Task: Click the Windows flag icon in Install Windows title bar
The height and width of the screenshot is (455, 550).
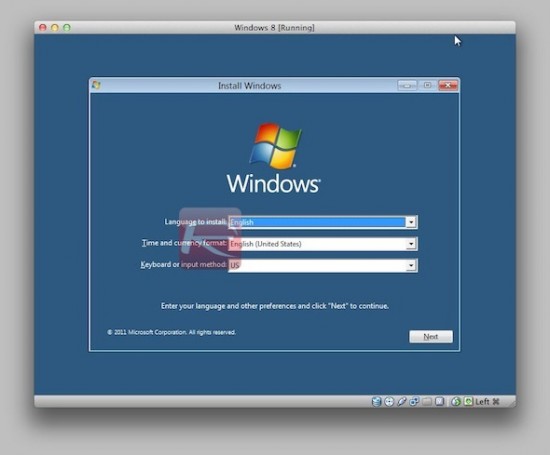Action: (96, 85)
